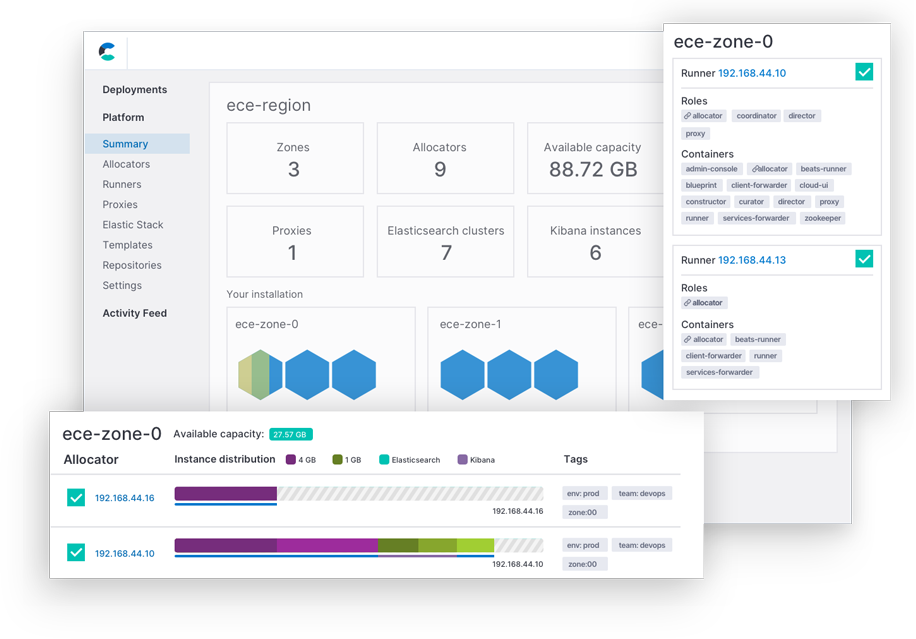Toggle checkbox for allocator 192.168.44.10
The height and width of the screenshot is (639, 916).
76,553
